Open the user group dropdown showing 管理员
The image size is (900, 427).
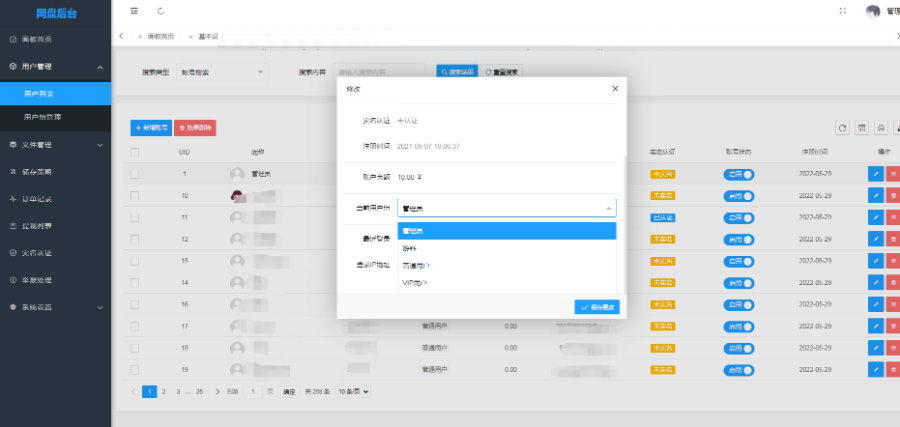[x=506, y=208]
